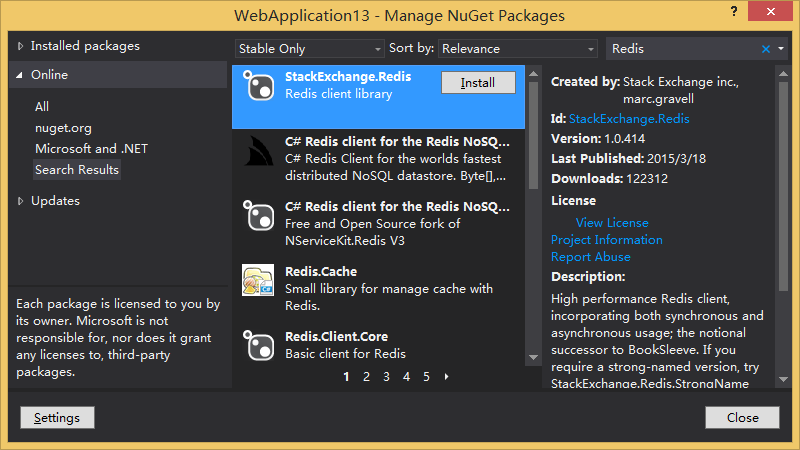
Task: Open the Sort by Relevance dropdown
Action: pos(518,49)
